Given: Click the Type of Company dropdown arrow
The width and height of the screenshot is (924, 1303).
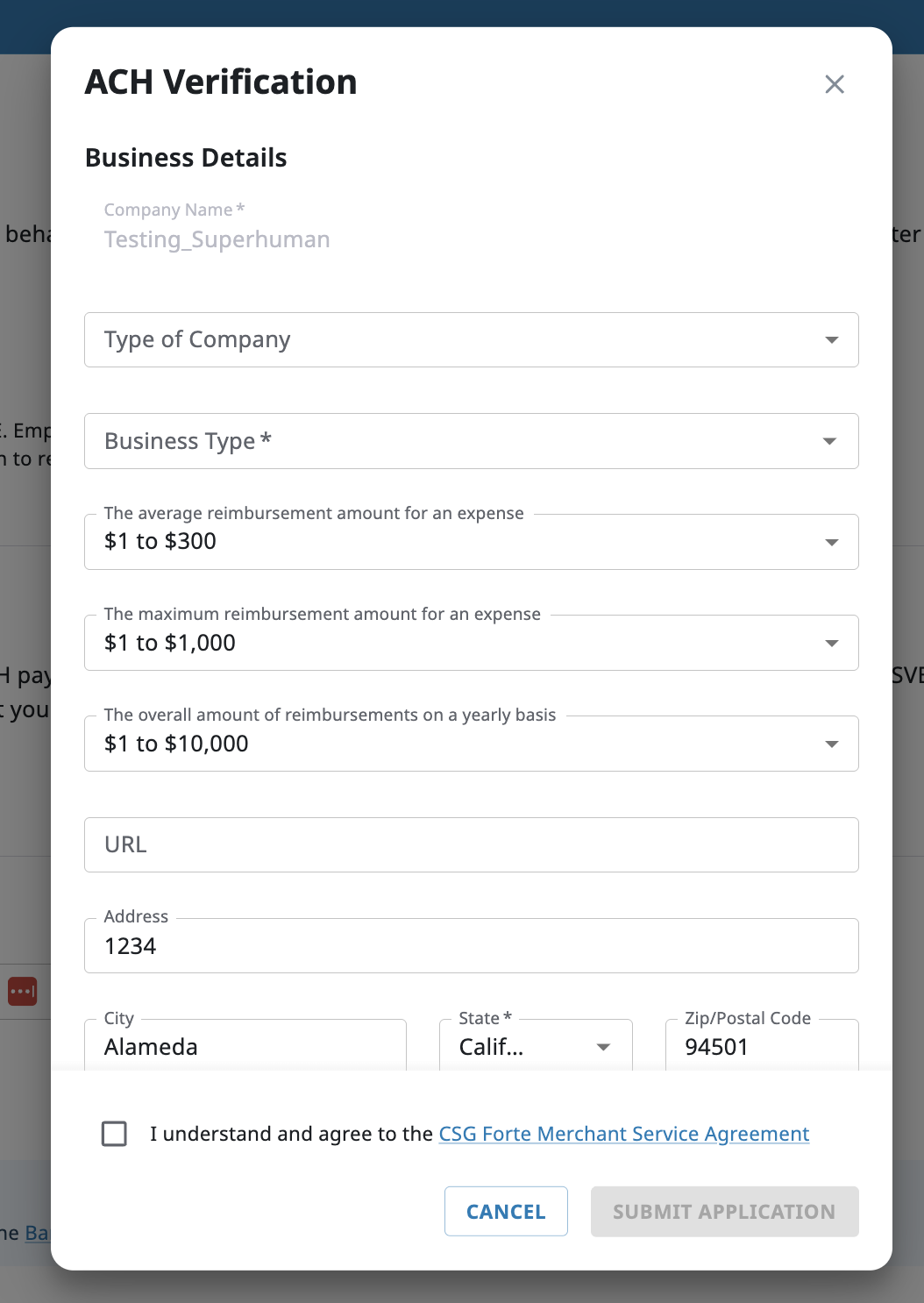Looking at the screenshot, I should coord(831,340).
